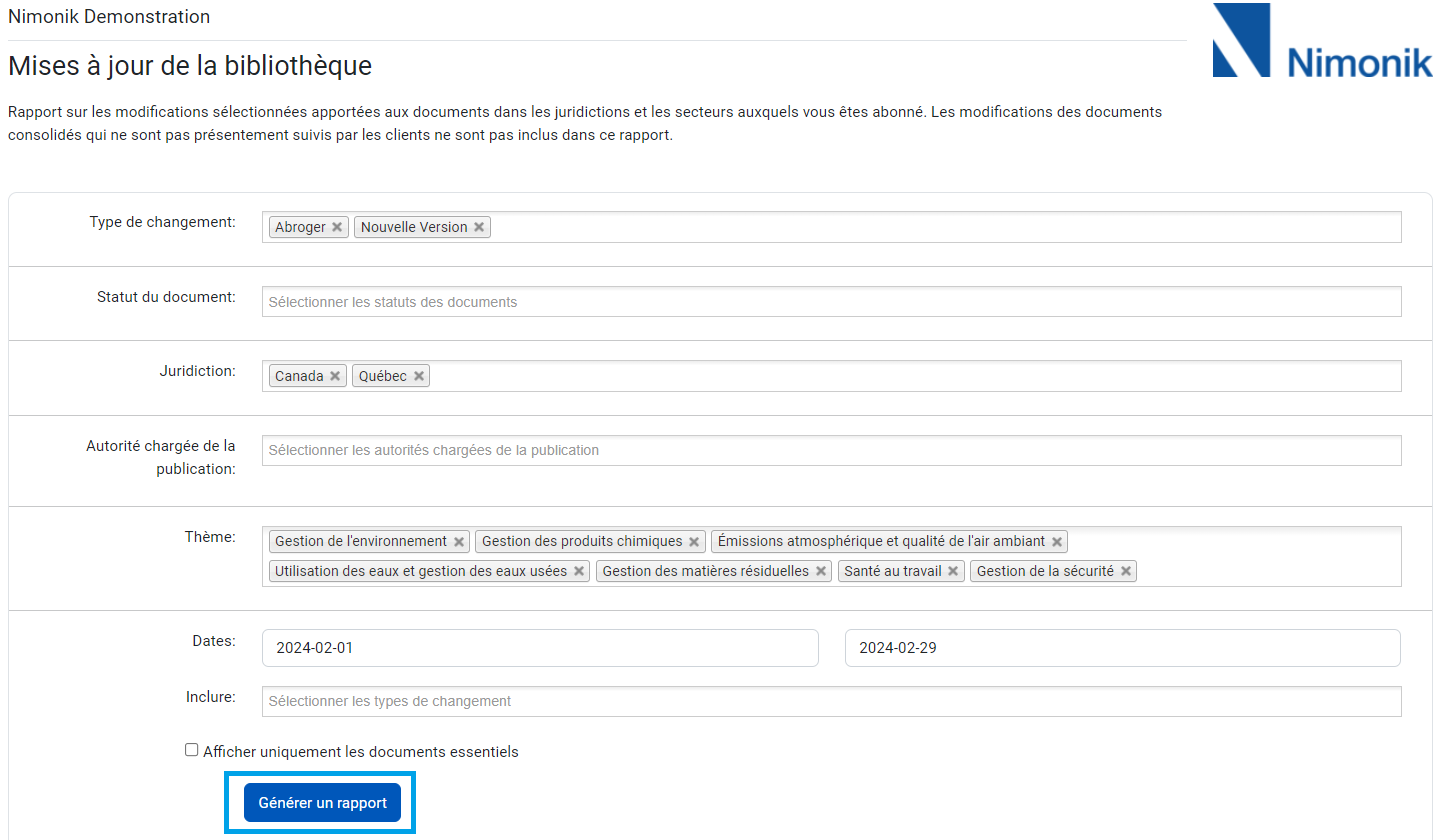Click the Inclure label
Screen dimensions: 1454x840
[x=211, y=697]
